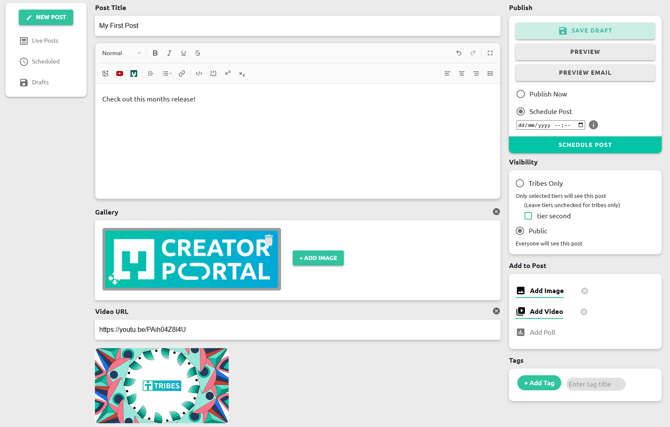Click the Save Draft button

[x=585, y=31]
